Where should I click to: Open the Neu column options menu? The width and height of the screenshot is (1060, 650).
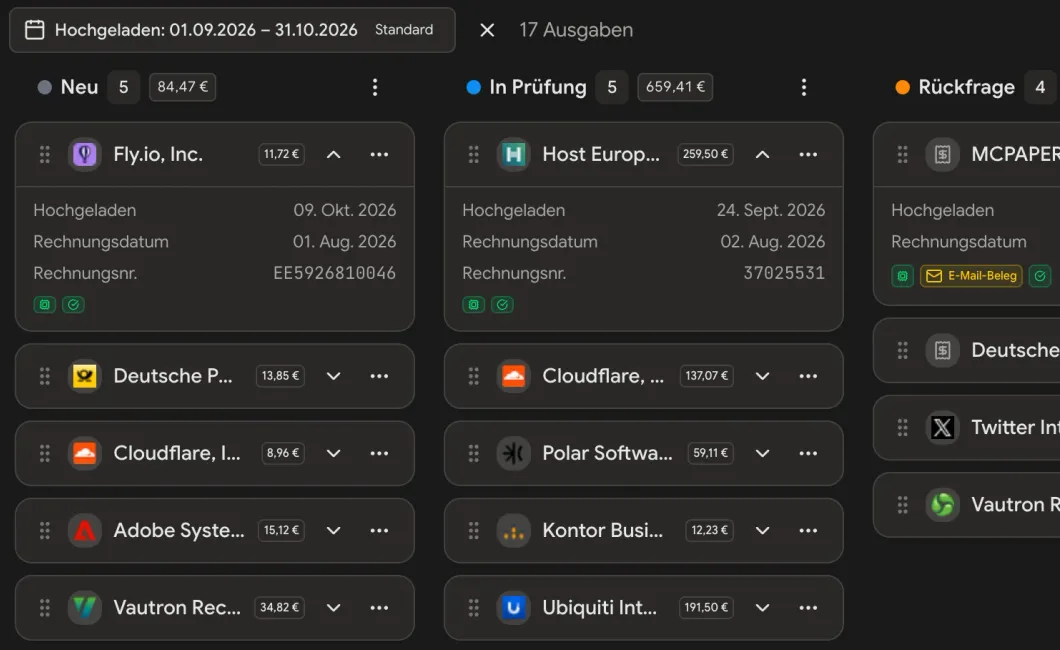click(x=375, y=87)
